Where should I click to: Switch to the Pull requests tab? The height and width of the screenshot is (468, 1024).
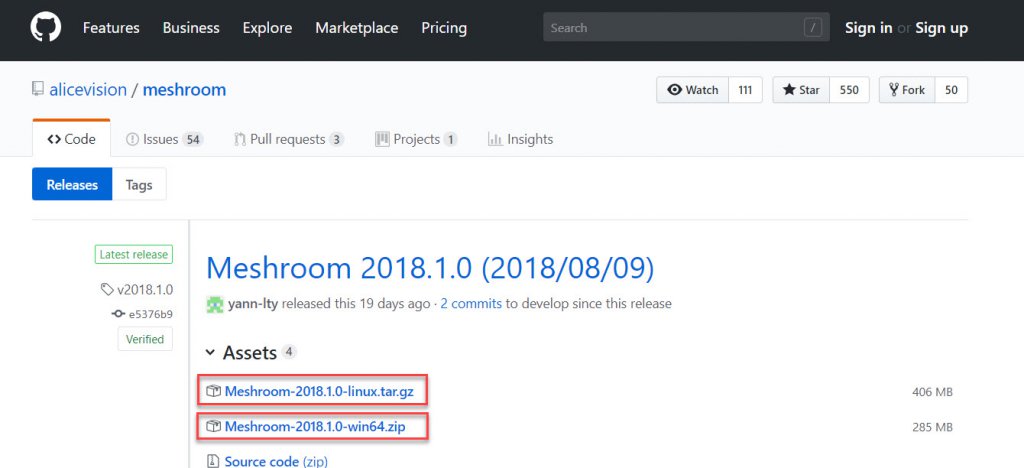coord(289,139)
